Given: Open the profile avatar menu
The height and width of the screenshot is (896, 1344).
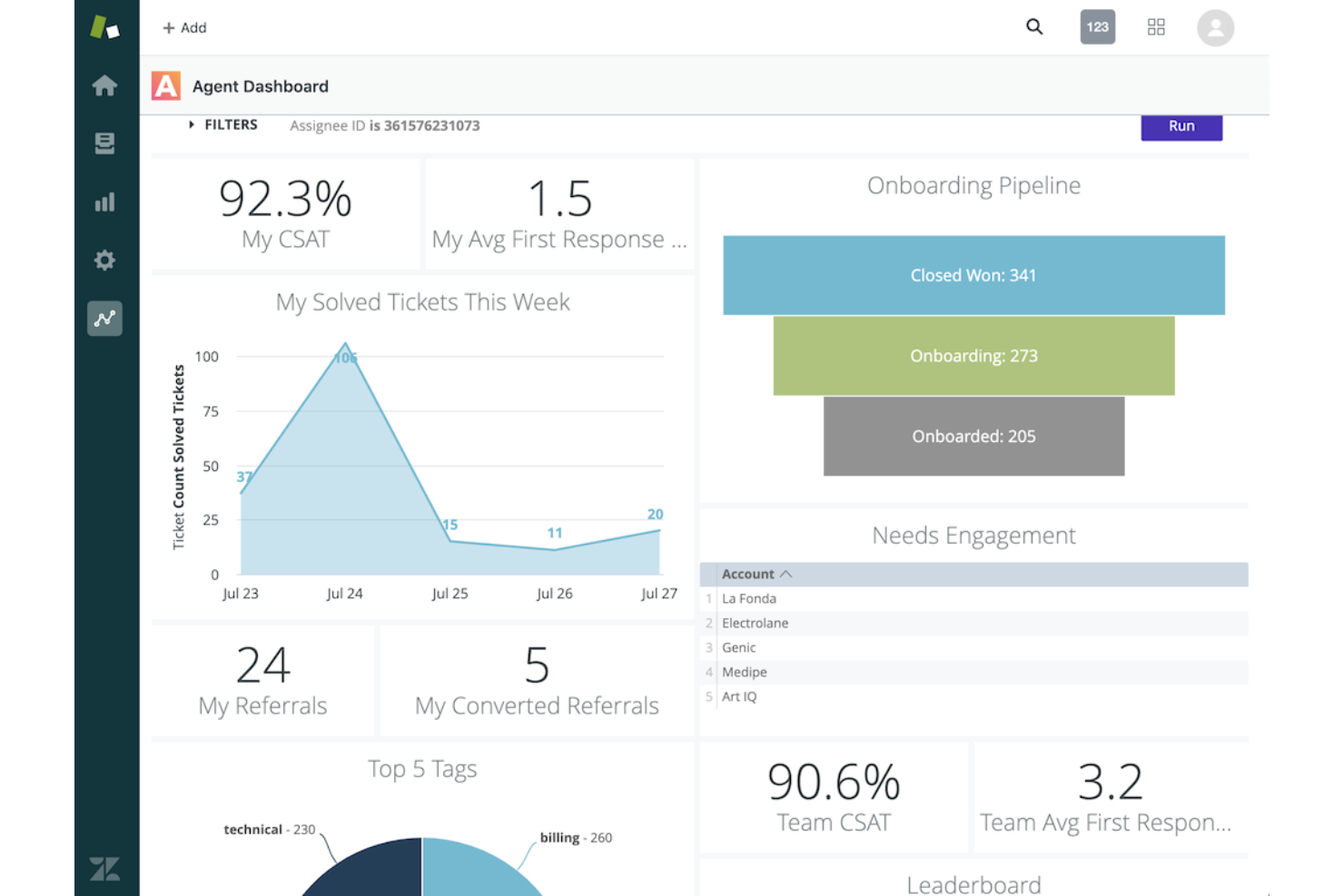Looking at the screenshot, I should coord(1215,27).
